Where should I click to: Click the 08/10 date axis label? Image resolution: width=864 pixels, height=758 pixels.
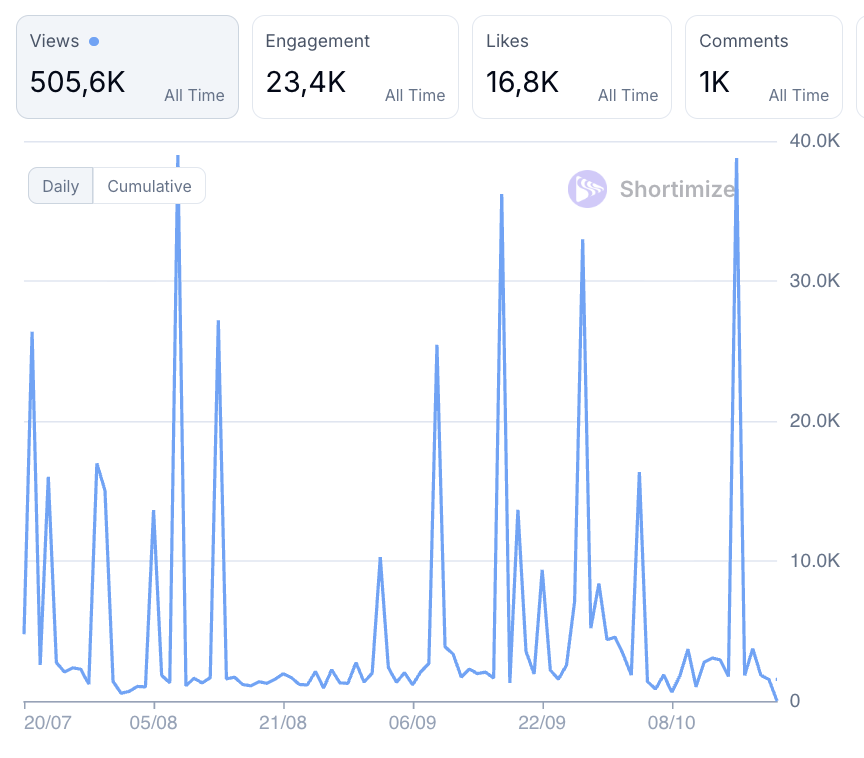[x=672, y=722]
